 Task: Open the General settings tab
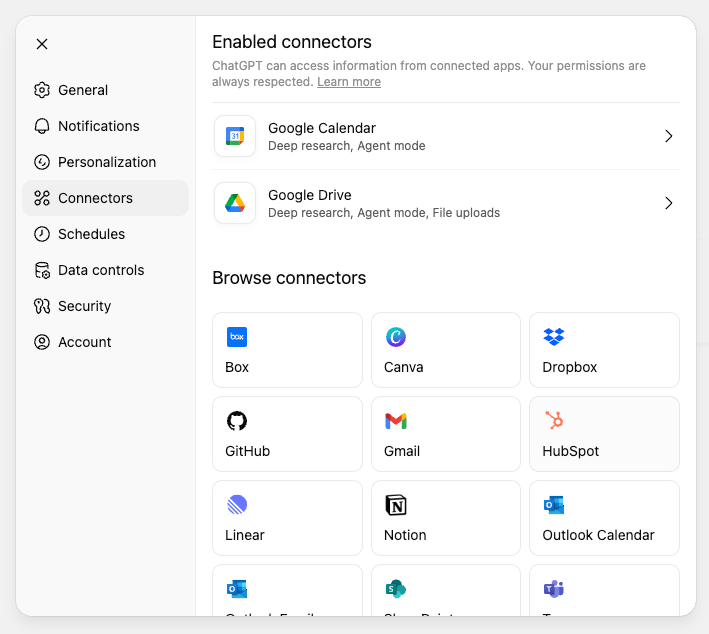pyautogui.click(x=105, y=90)
